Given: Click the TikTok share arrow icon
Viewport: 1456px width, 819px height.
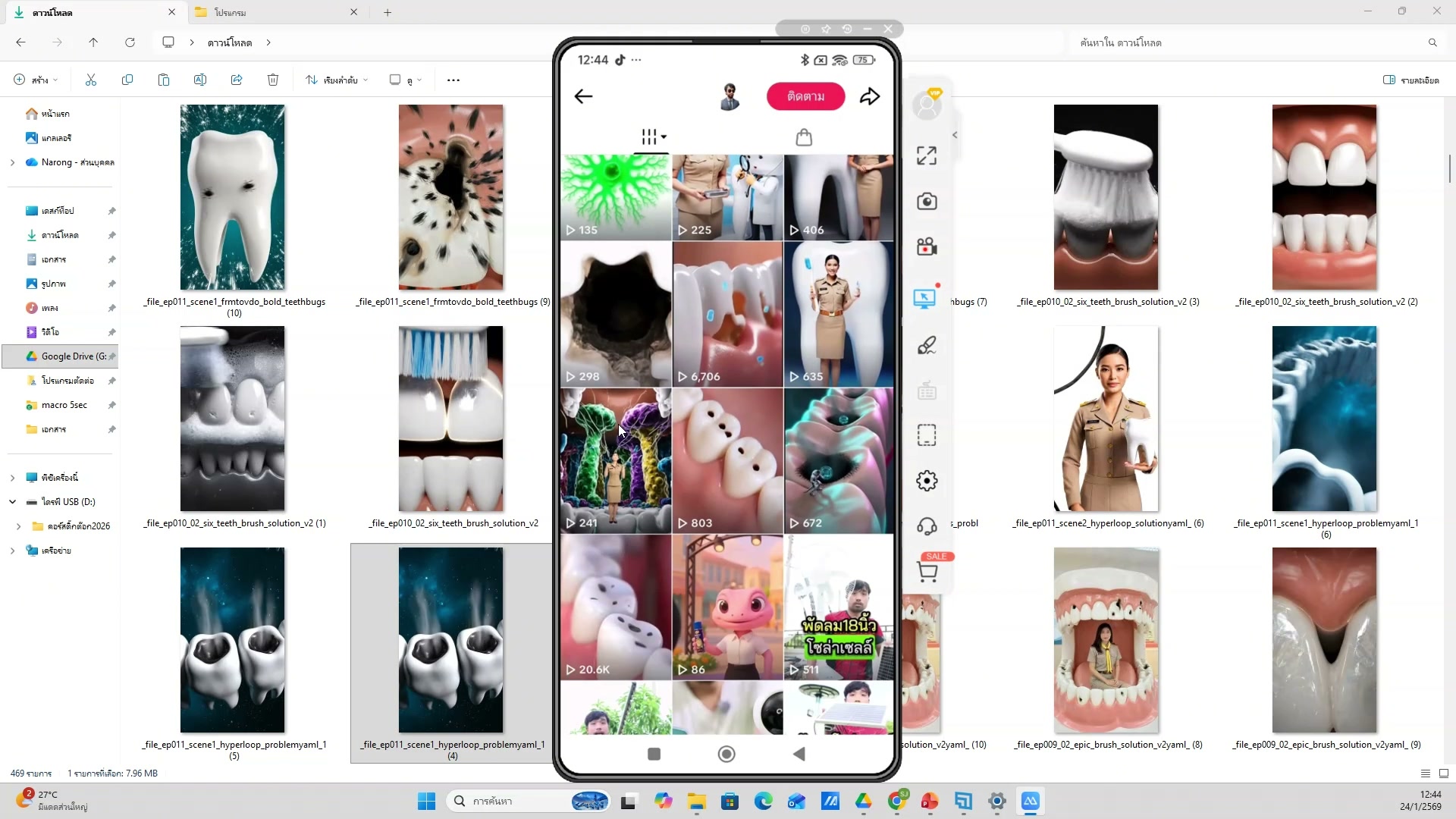Looking at the screenshot, I should click(870, 96).
